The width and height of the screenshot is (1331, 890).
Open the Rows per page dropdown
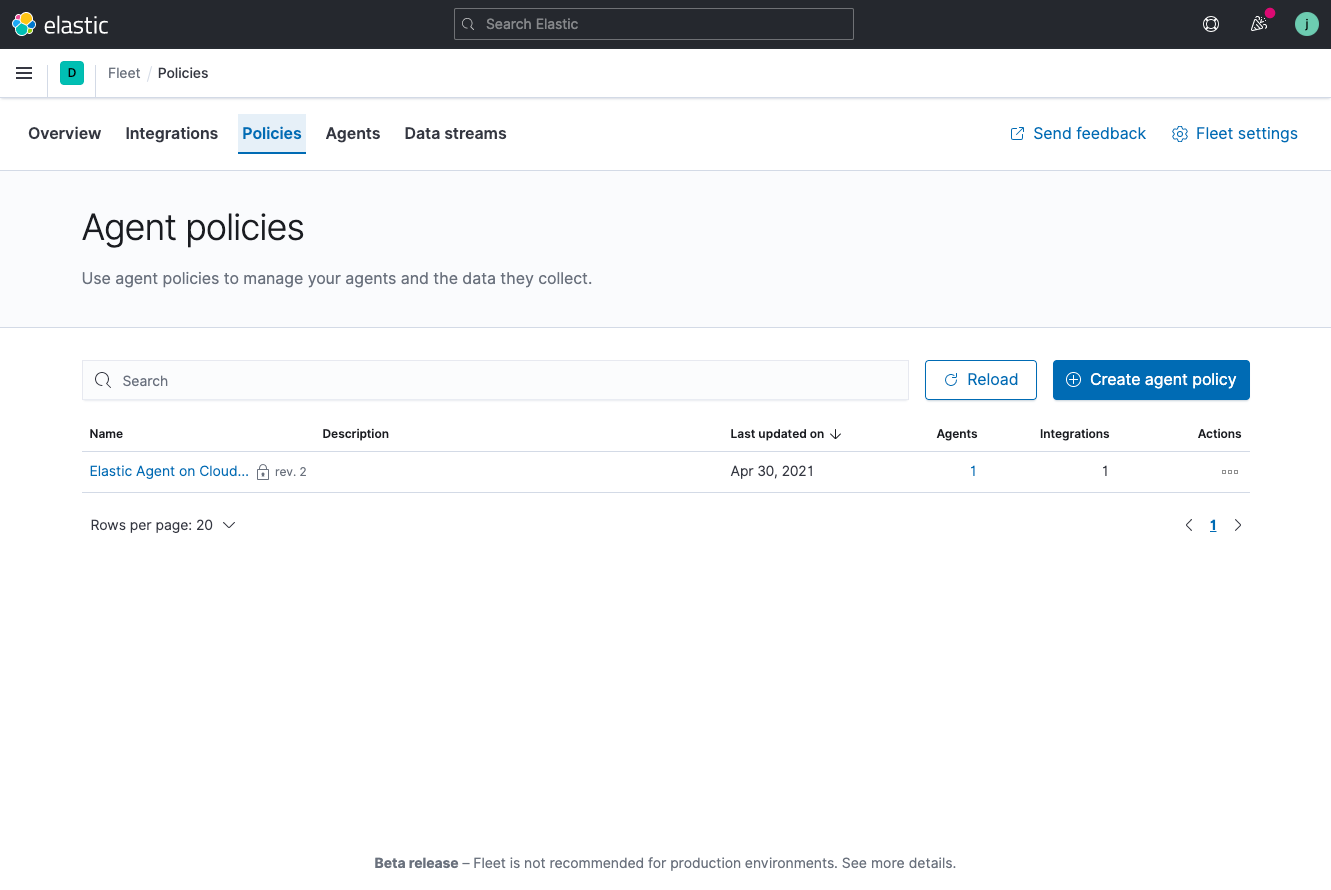point(163,524)
